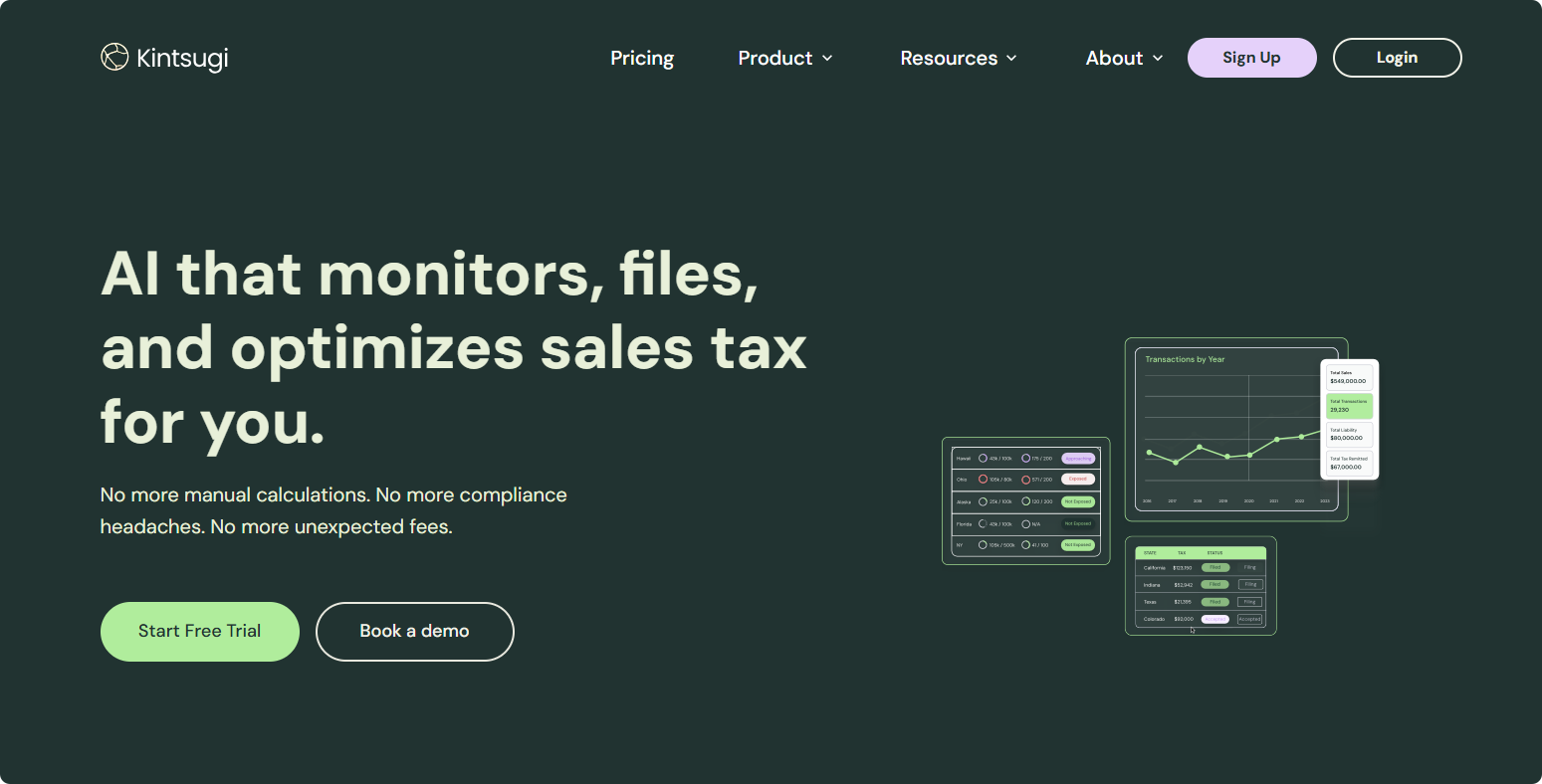Click the Total Sales summary card
Screen dimensions: 1542x784
(1349, 377)
